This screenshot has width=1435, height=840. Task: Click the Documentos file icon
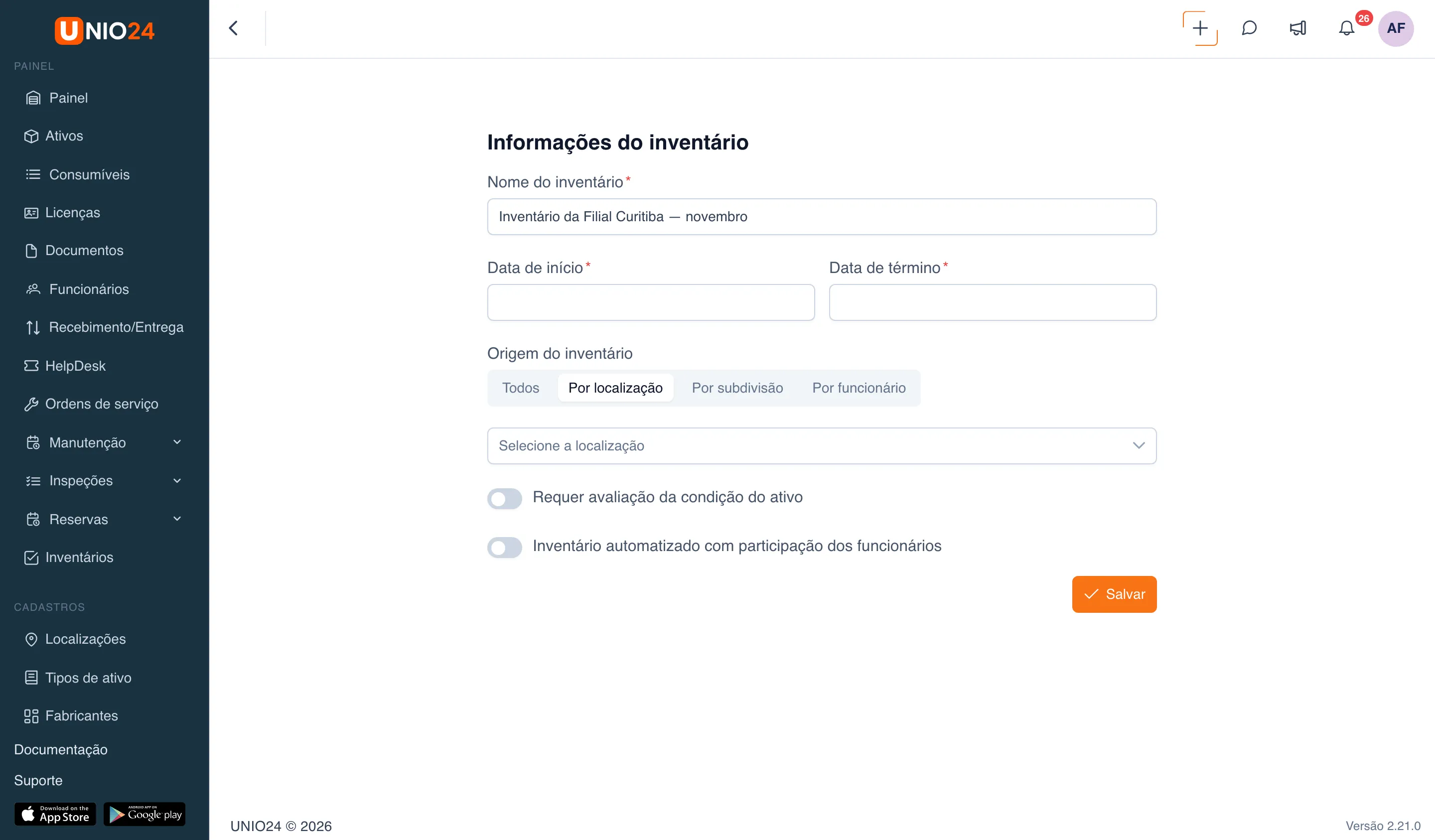[31, 251]
